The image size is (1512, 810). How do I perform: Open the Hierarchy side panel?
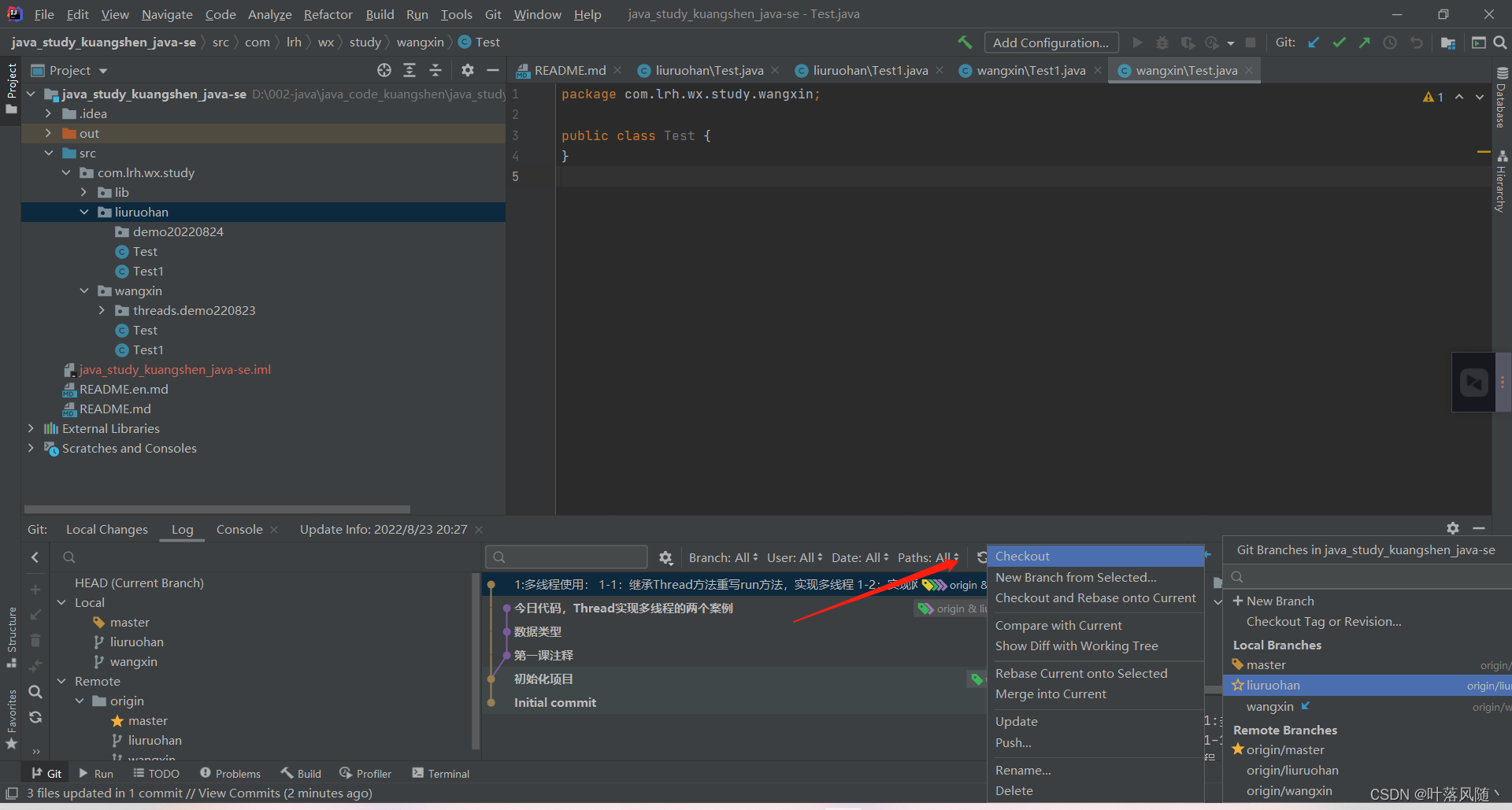1502,181
